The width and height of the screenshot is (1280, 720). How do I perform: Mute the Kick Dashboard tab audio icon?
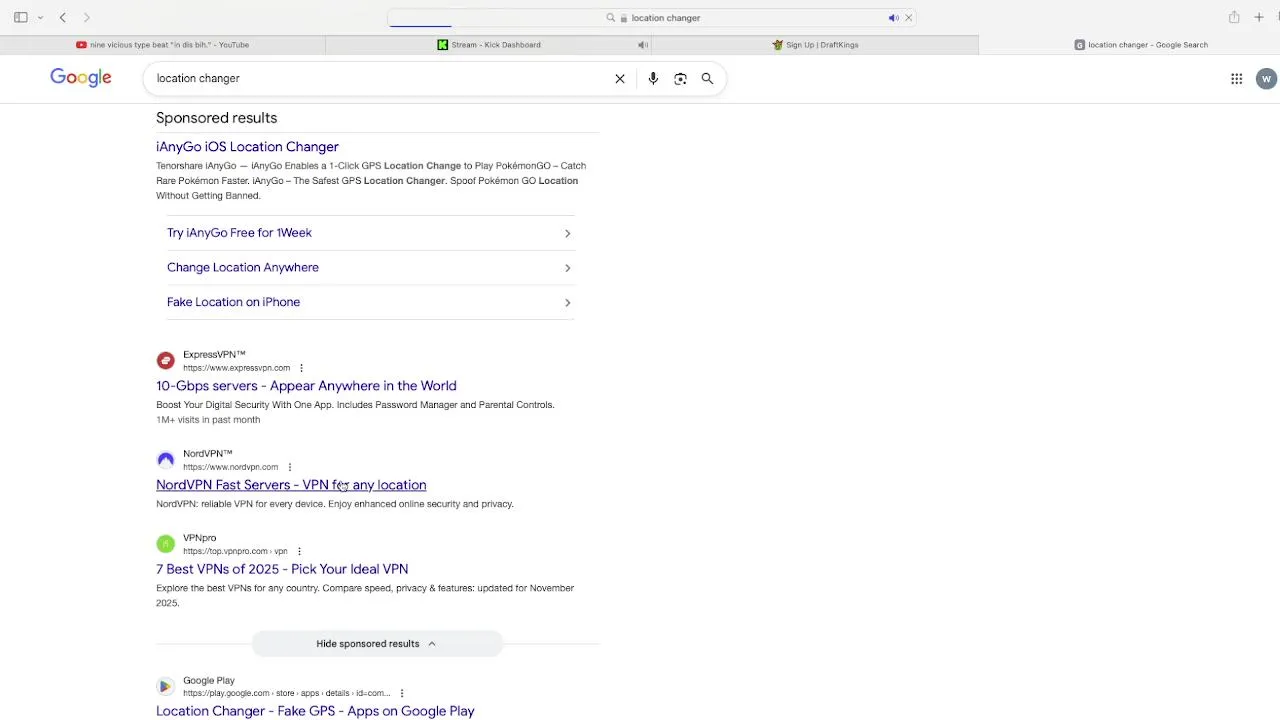(x=643, y=45)
